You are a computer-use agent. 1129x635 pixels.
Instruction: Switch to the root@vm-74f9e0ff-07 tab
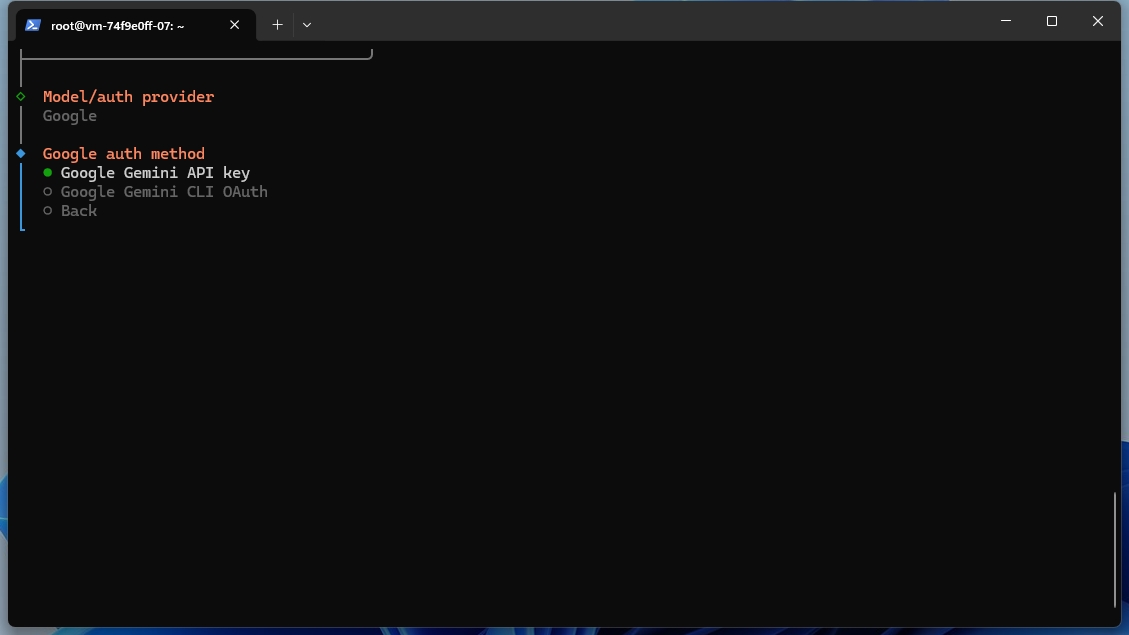click(x=120, y=24)
